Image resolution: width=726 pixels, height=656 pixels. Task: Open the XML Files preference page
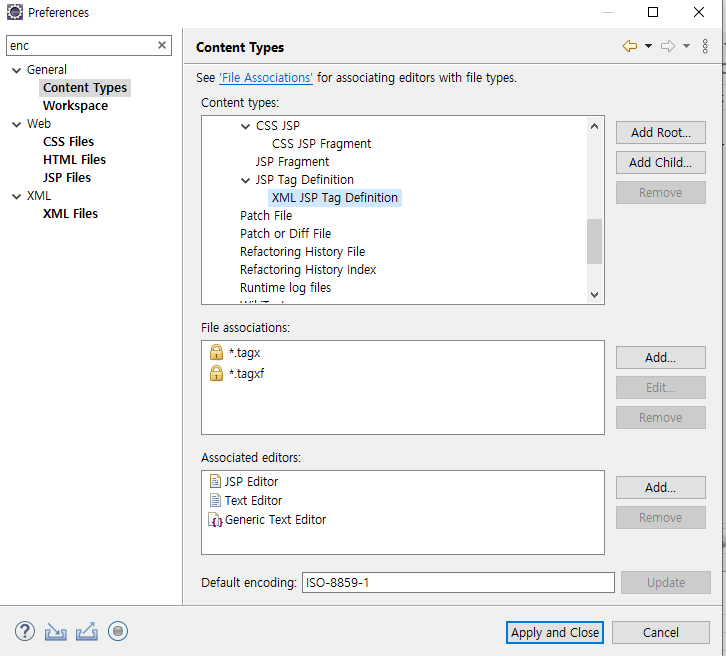click(x=70, y=214)
